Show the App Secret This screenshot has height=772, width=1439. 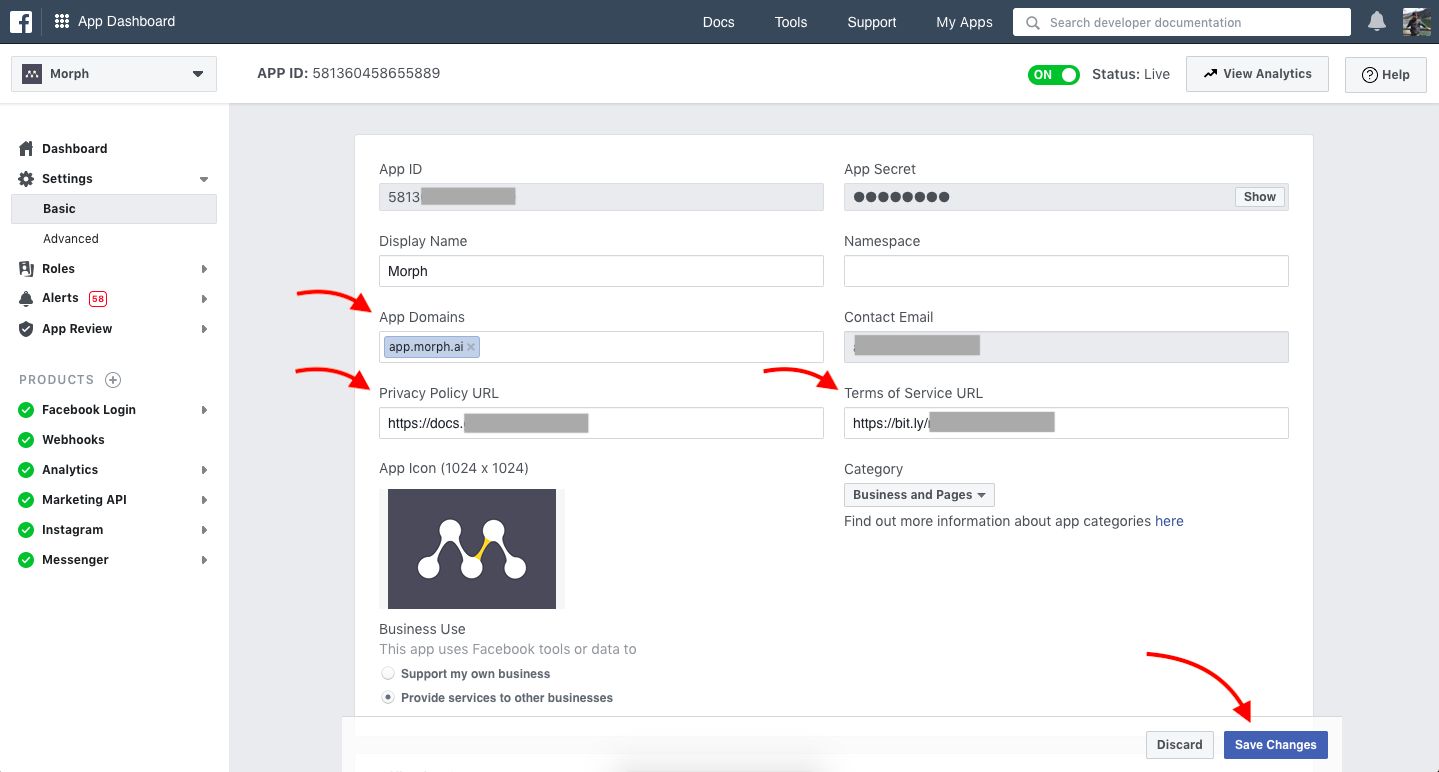coord(1259,197)
